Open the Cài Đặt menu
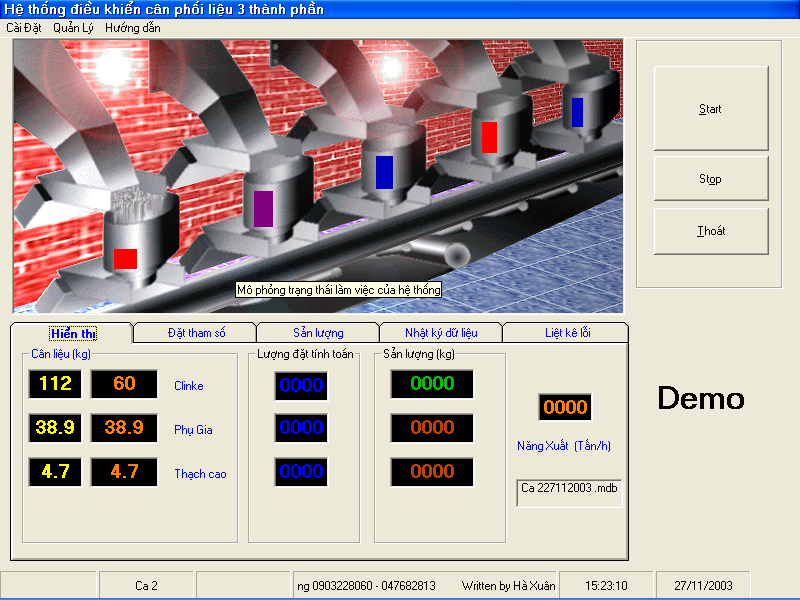Screen dimensions: 800x600 [x=24, y=28]
